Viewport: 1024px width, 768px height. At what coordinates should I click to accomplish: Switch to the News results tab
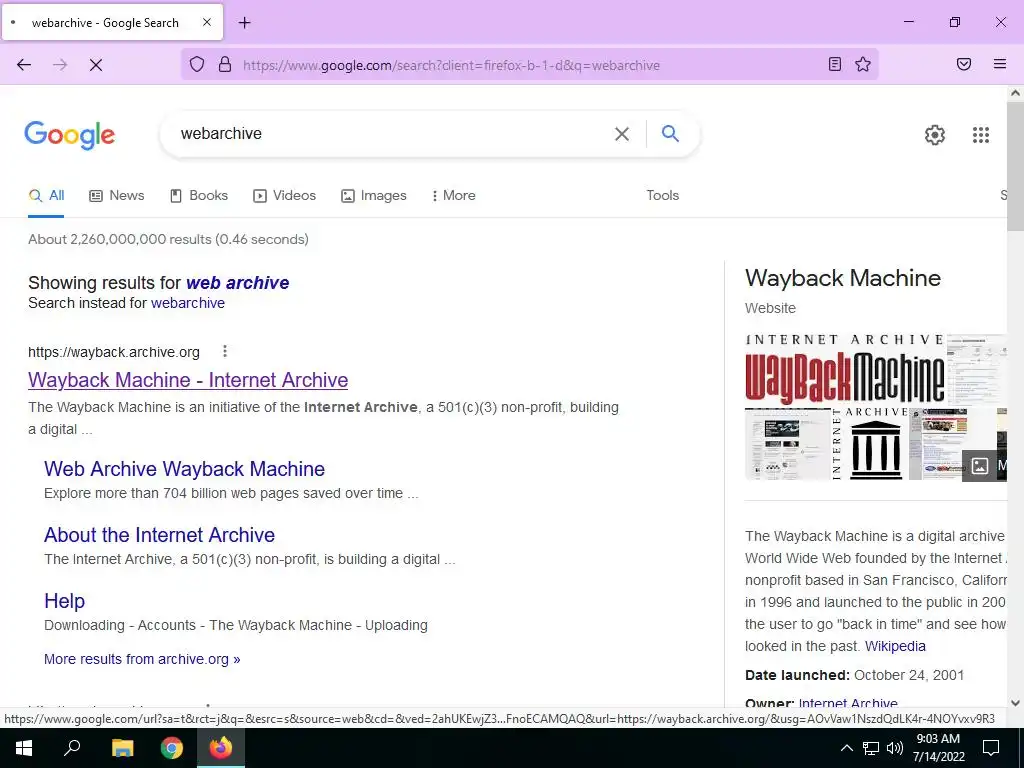pyautogui.click(x=117, y=195)
